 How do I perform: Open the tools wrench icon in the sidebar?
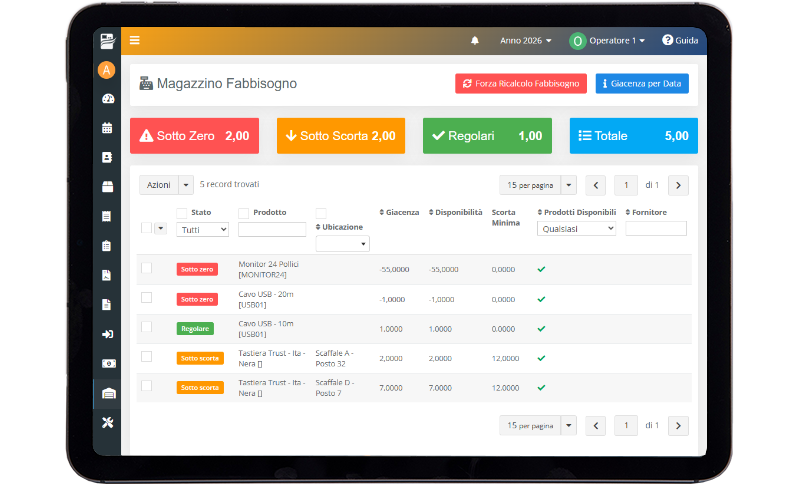pyautogui.click(x=108, y=423)
